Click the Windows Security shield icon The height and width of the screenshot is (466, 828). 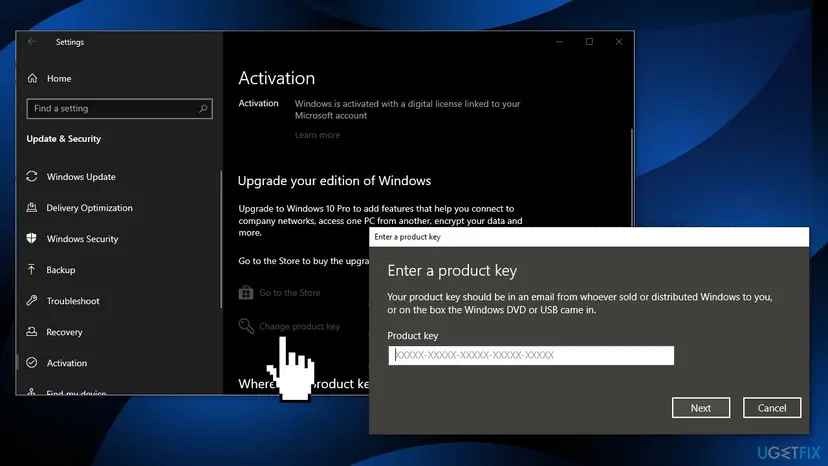click(x=32, y=238)
